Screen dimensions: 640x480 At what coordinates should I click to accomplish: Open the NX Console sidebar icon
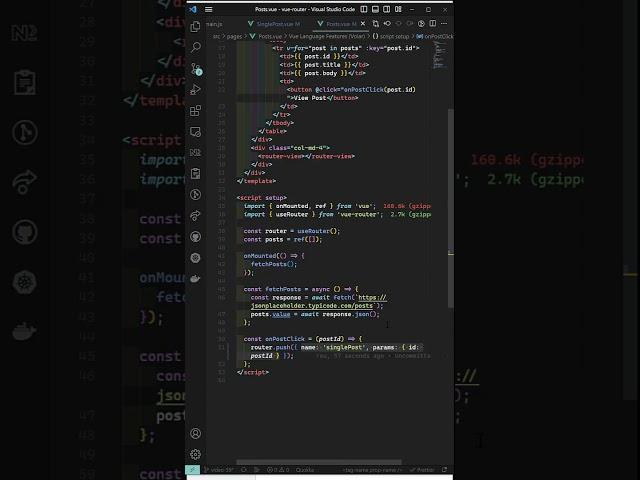click(196, 153)
